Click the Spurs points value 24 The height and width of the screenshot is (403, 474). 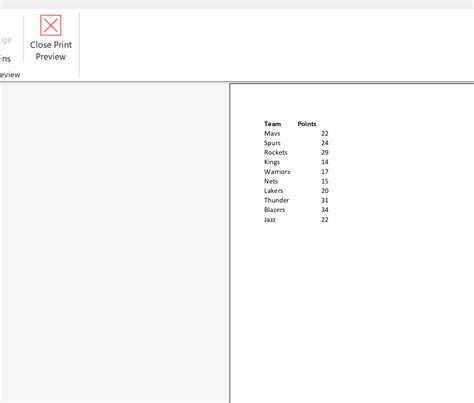[325, 143]
